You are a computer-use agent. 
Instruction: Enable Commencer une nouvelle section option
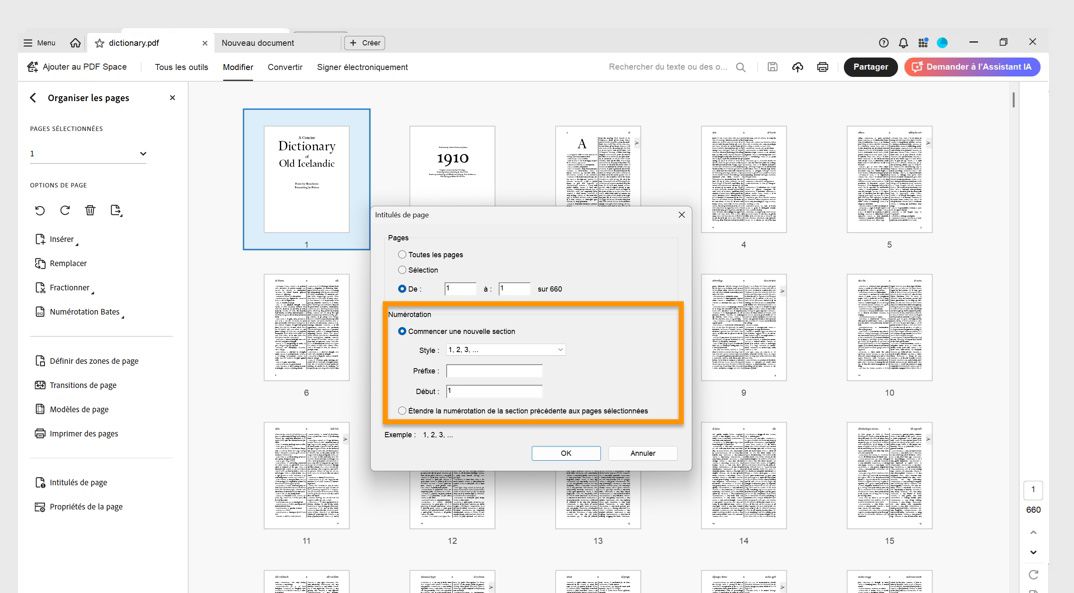[403, 330]
